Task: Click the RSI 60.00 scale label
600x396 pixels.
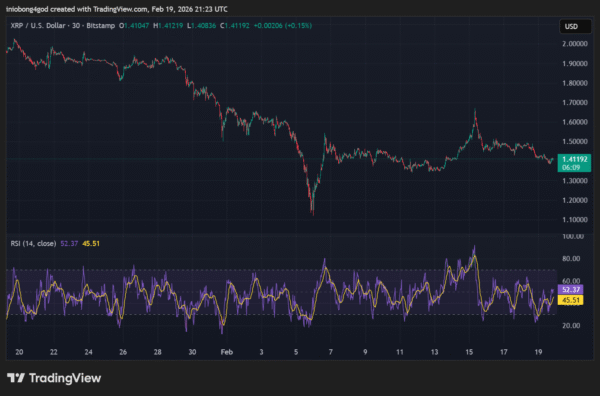Action: 571,281
